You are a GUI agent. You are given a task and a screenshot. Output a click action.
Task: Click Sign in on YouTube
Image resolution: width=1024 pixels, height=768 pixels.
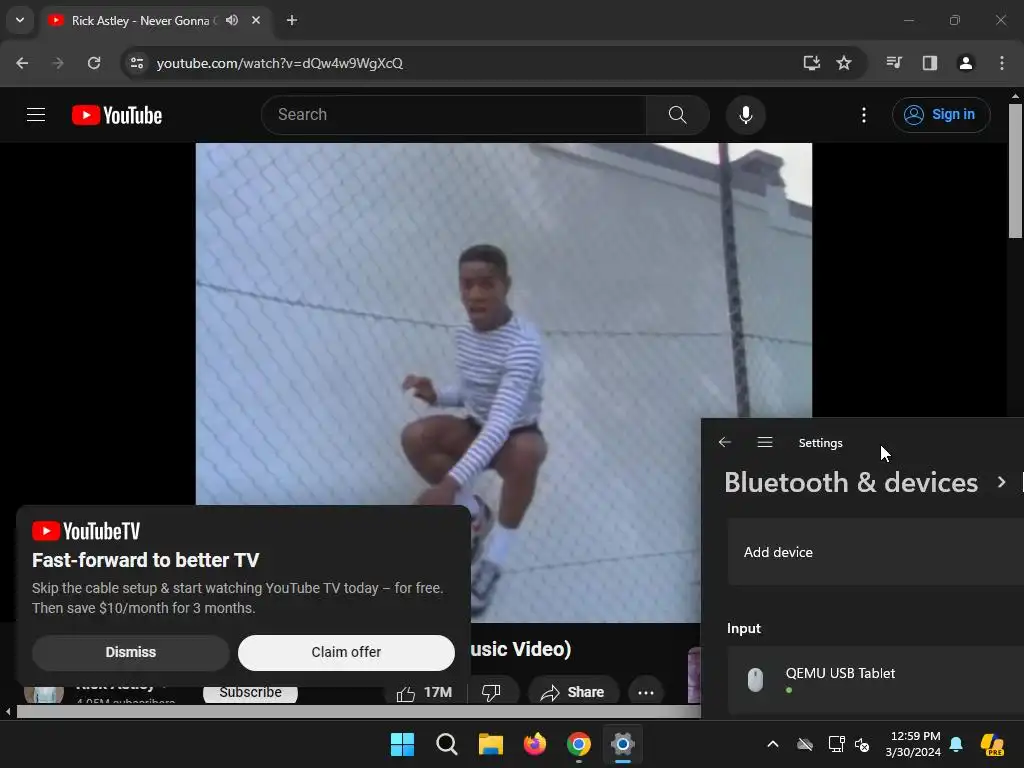tap(941, 115)
